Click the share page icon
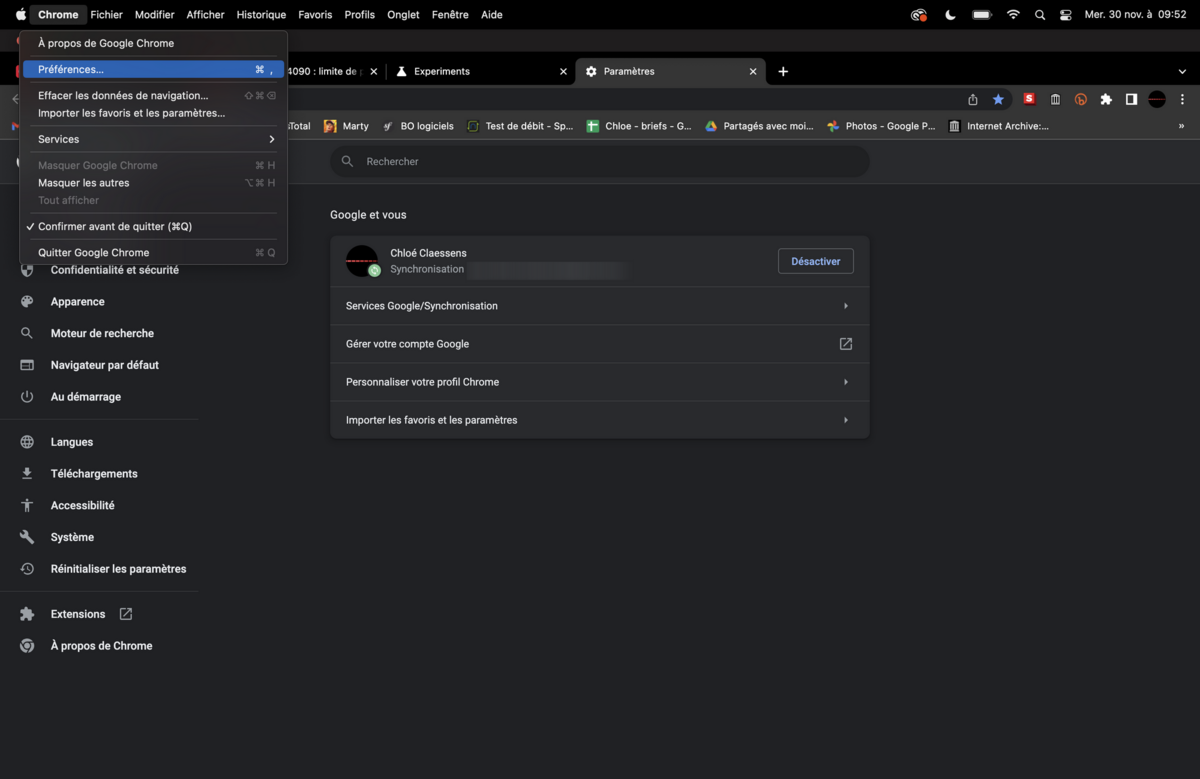The image size is (1200, 779). (x=973, y=99)
